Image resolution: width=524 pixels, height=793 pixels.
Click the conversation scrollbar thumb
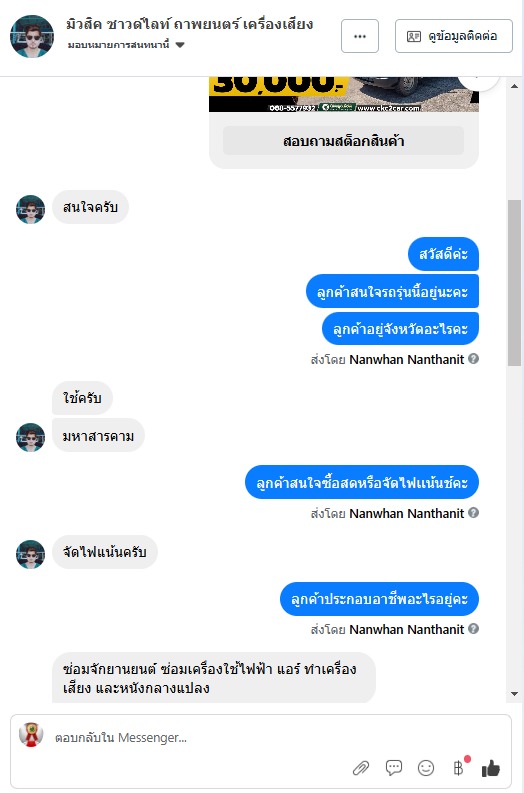click(x=514, y=282)
